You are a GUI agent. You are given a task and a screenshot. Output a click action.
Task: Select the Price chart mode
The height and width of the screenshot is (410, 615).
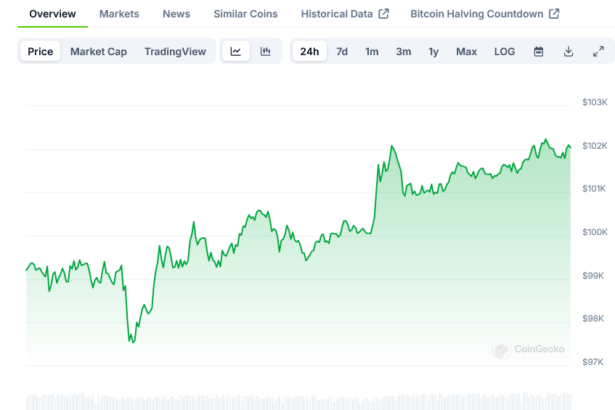[x=41, y=52]
